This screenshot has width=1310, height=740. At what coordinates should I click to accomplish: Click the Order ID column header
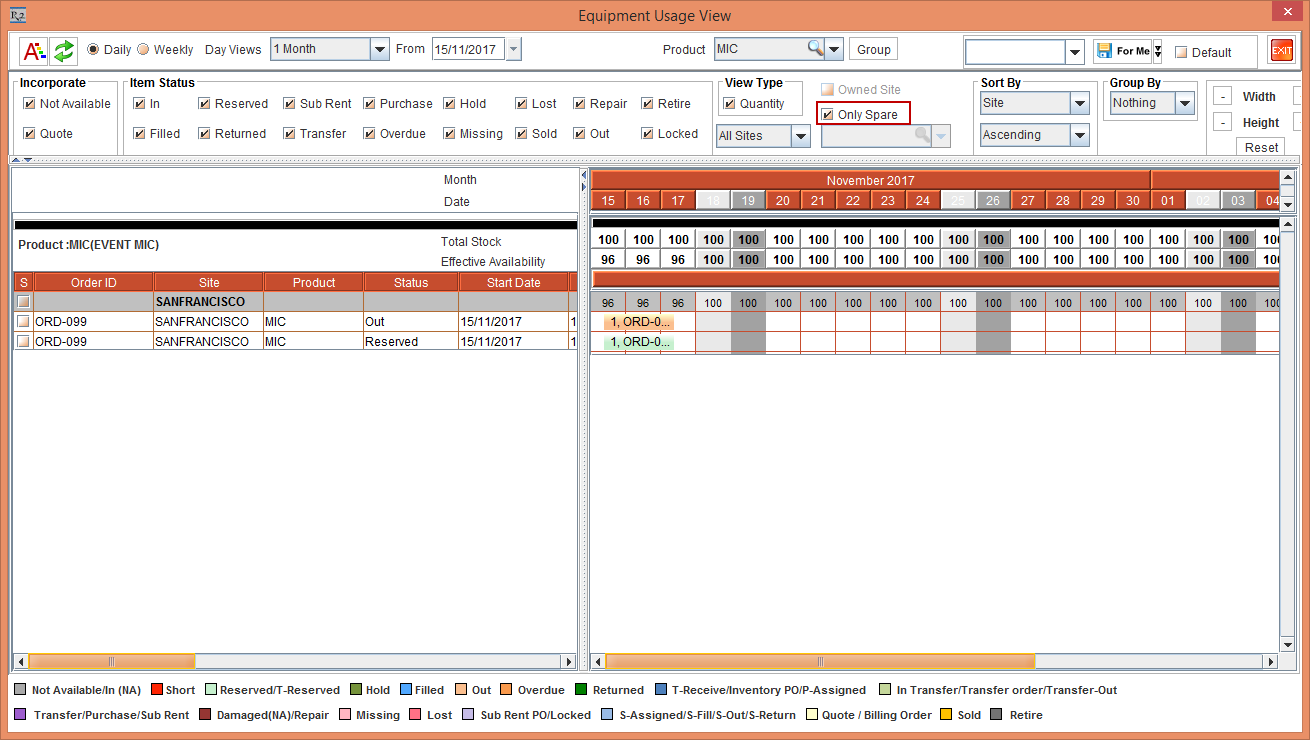pos(93,283)
